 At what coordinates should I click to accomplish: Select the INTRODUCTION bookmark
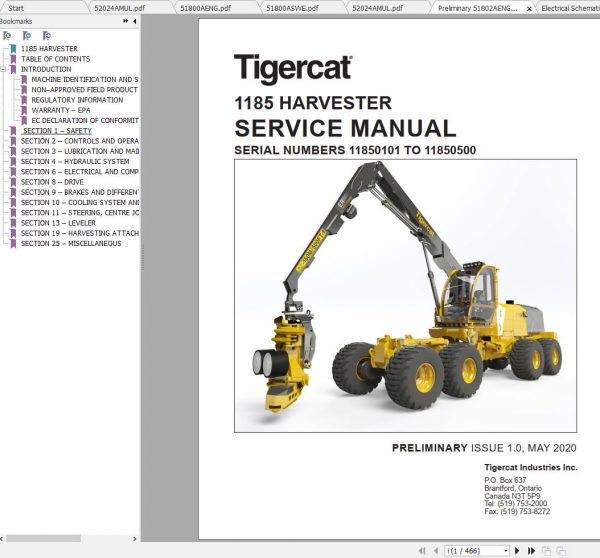pos(46,69)
